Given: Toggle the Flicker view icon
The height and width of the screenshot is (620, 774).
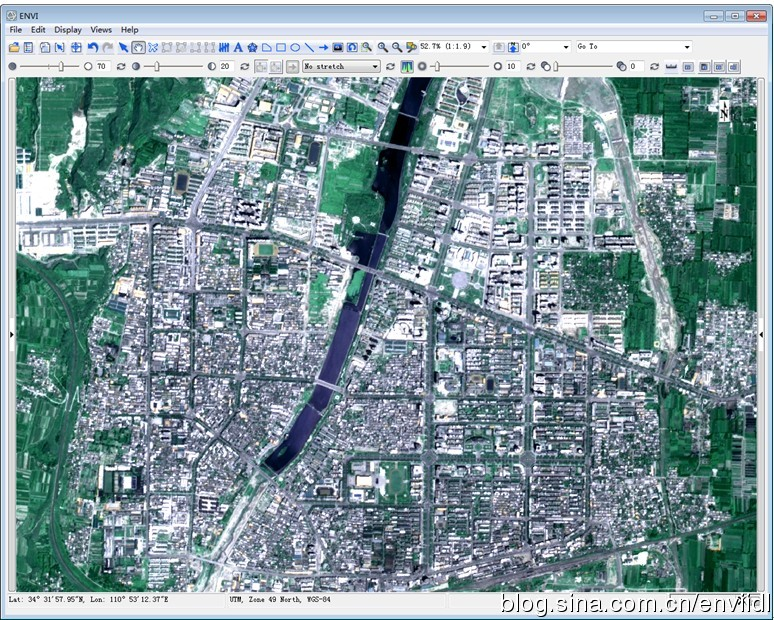Looking at the screenshot, I should (719, 67).
